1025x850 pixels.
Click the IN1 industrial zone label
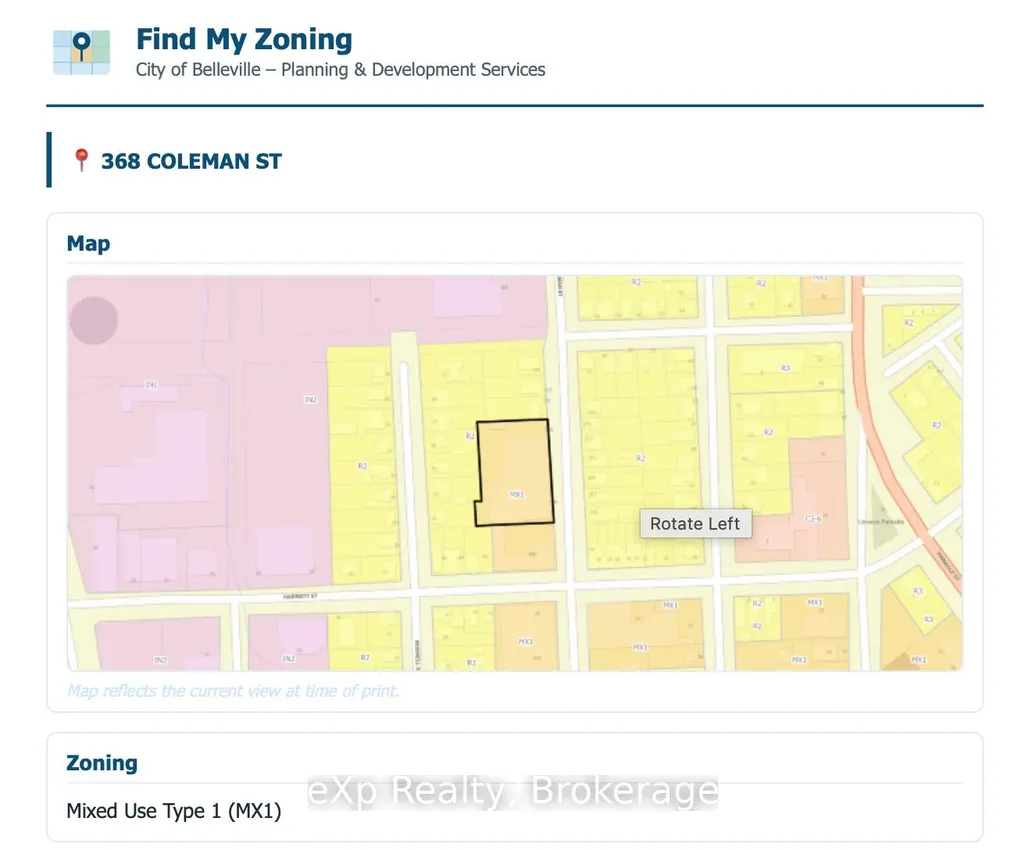click(151, 384)
